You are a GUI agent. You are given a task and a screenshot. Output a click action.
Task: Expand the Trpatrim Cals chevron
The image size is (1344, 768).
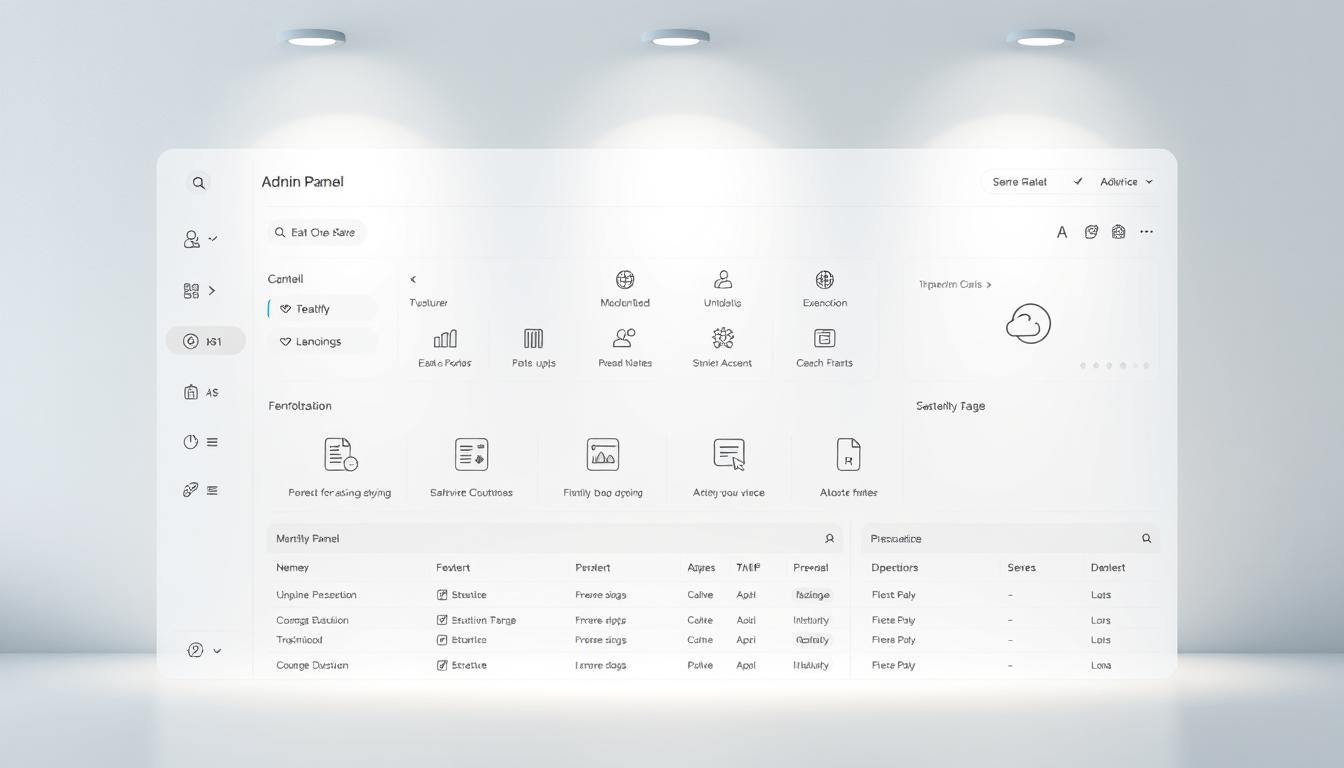pos(989,285)
